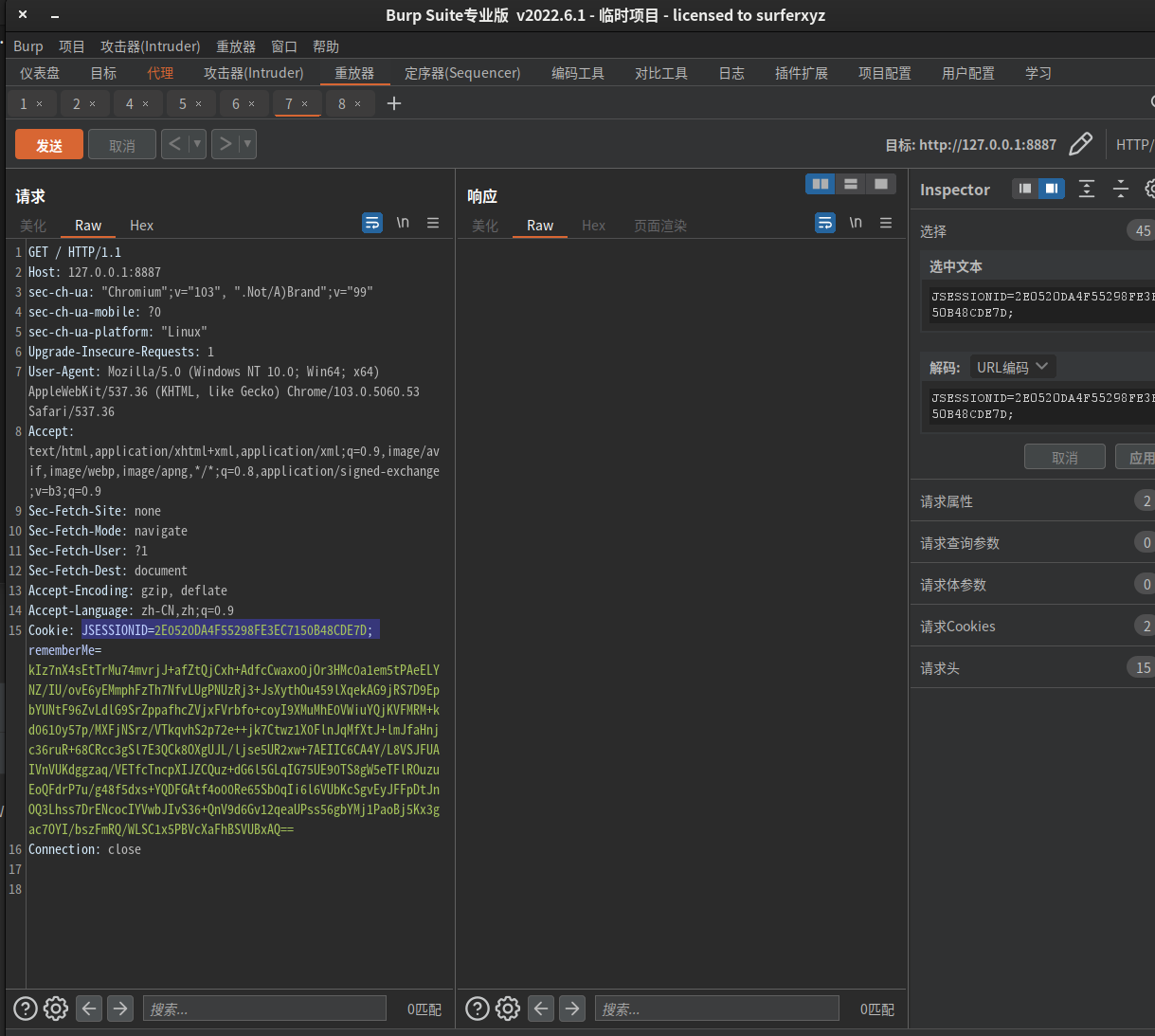Viewport: 1155px width, 1036px height.
Task: Switch to Repeater tab 6
Action: point(236,103)
